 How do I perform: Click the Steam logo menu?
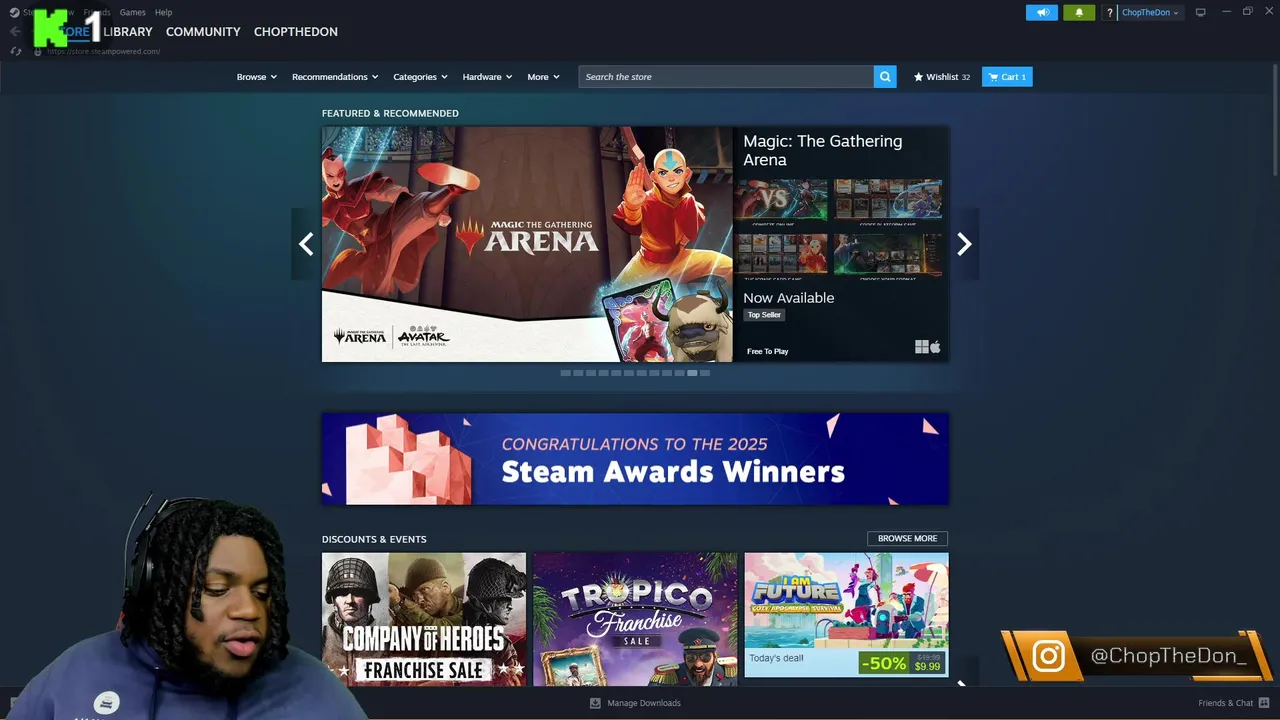point(15,12)
